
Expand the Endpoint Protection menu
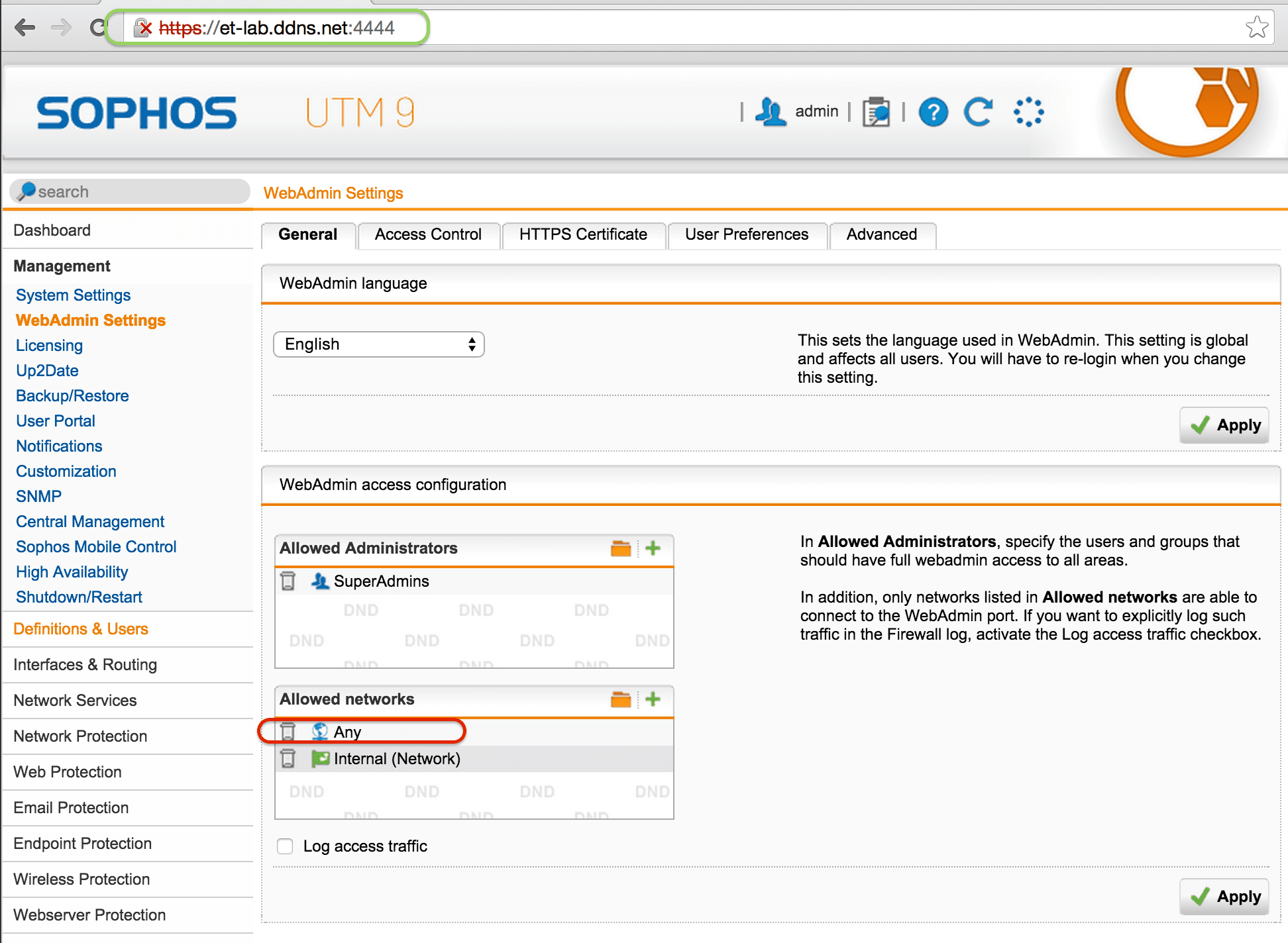pos(83,843)
